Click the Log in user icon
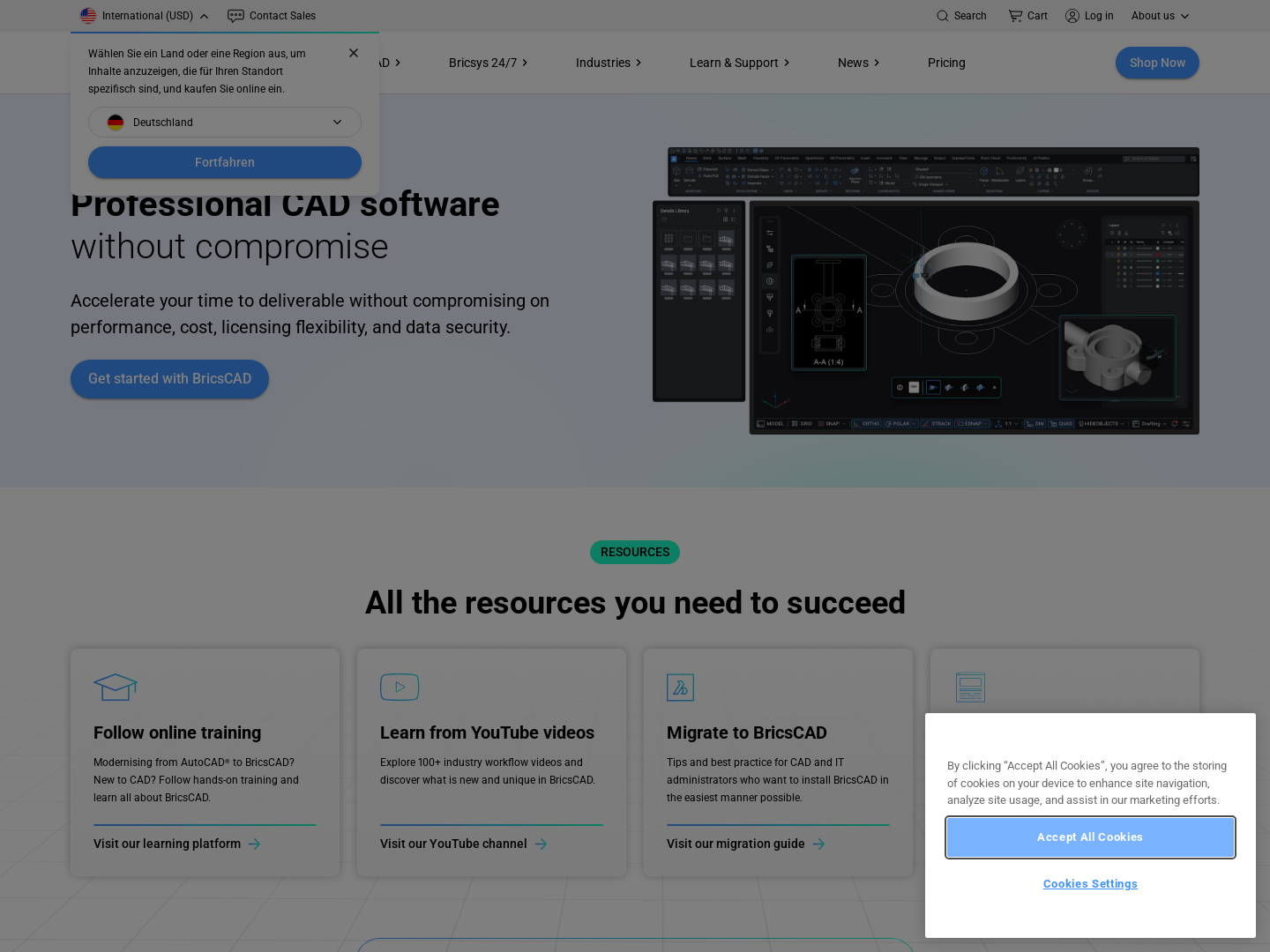Screen dimensions: 1270x952 pyautogui.click(x=1072, y=16)
